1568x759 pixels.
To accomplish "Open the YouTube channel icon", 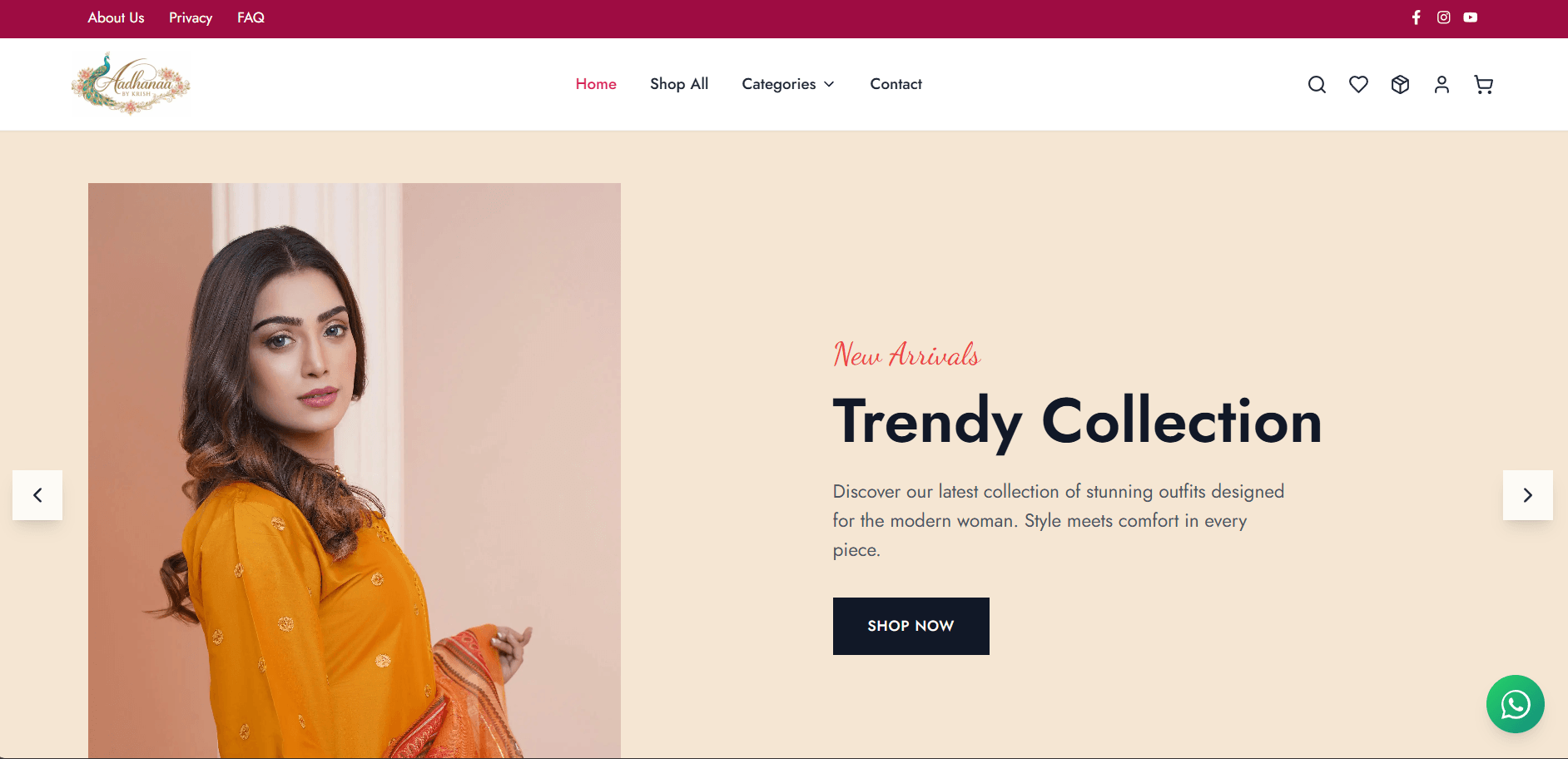I will [1471, 17].
